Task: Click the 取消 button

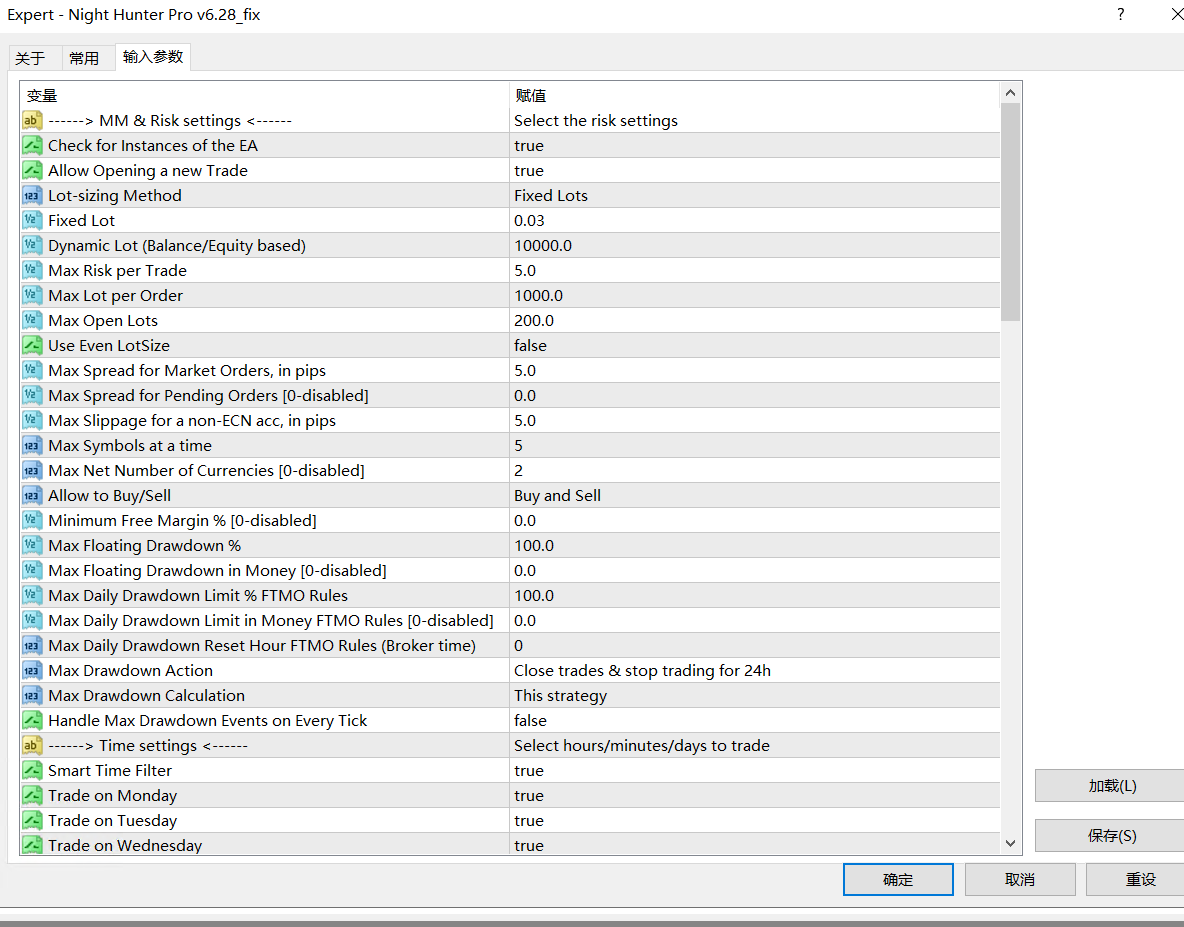Action: click(1019, 879)
